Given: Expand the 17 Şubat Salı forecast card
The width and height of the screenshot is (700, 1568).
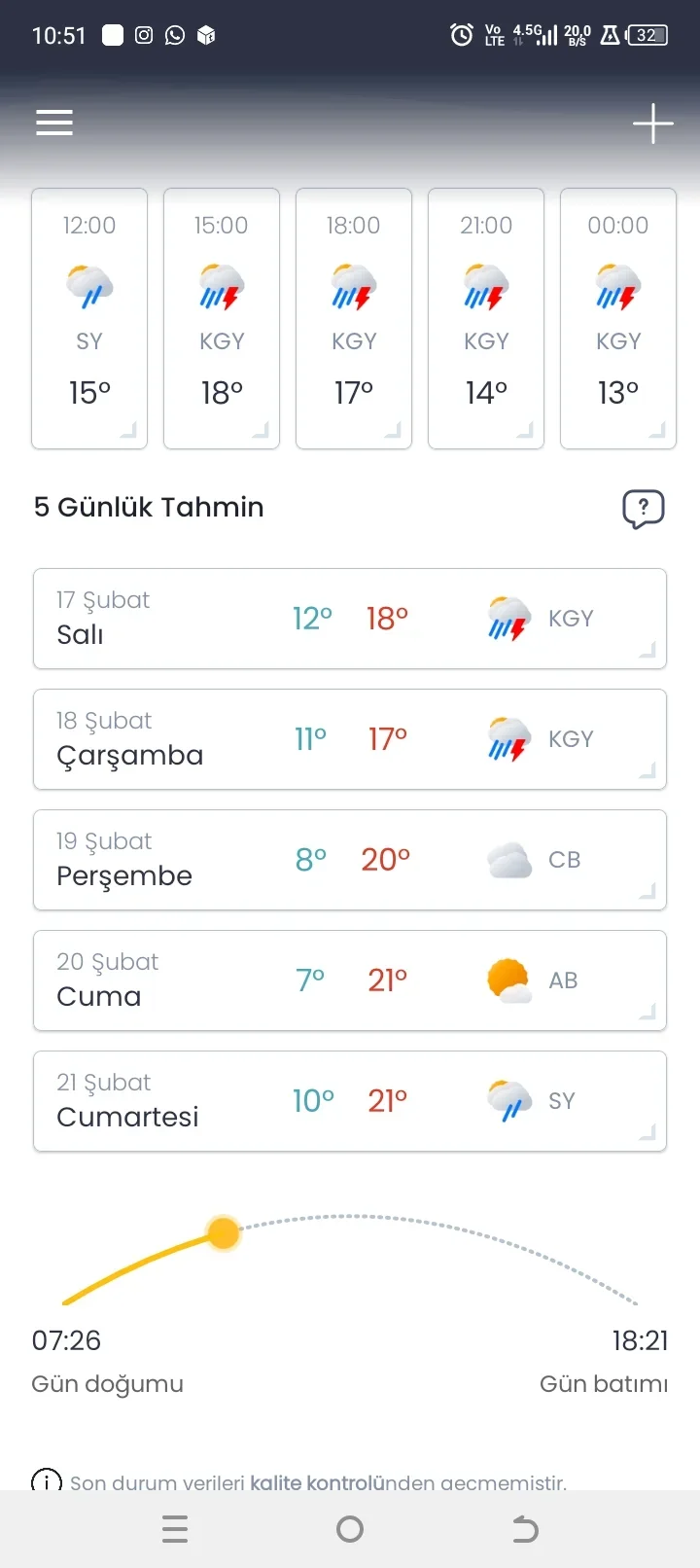Looking at the screenshot, I should click(x=350, y=619).
